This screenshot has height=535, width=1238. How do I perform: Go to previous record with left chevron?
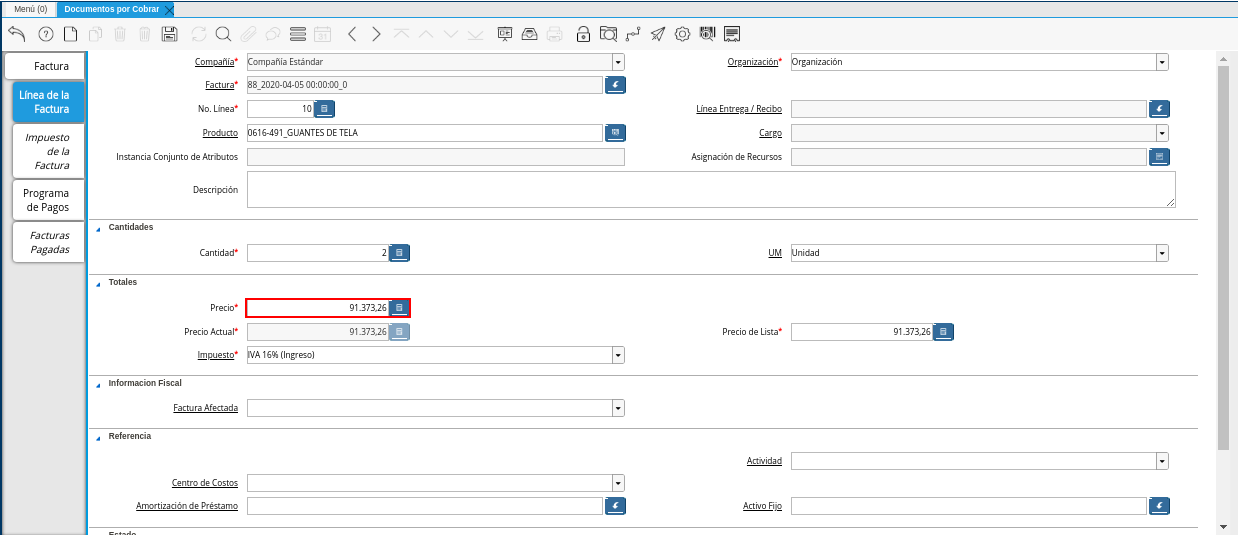coord(352,34)
